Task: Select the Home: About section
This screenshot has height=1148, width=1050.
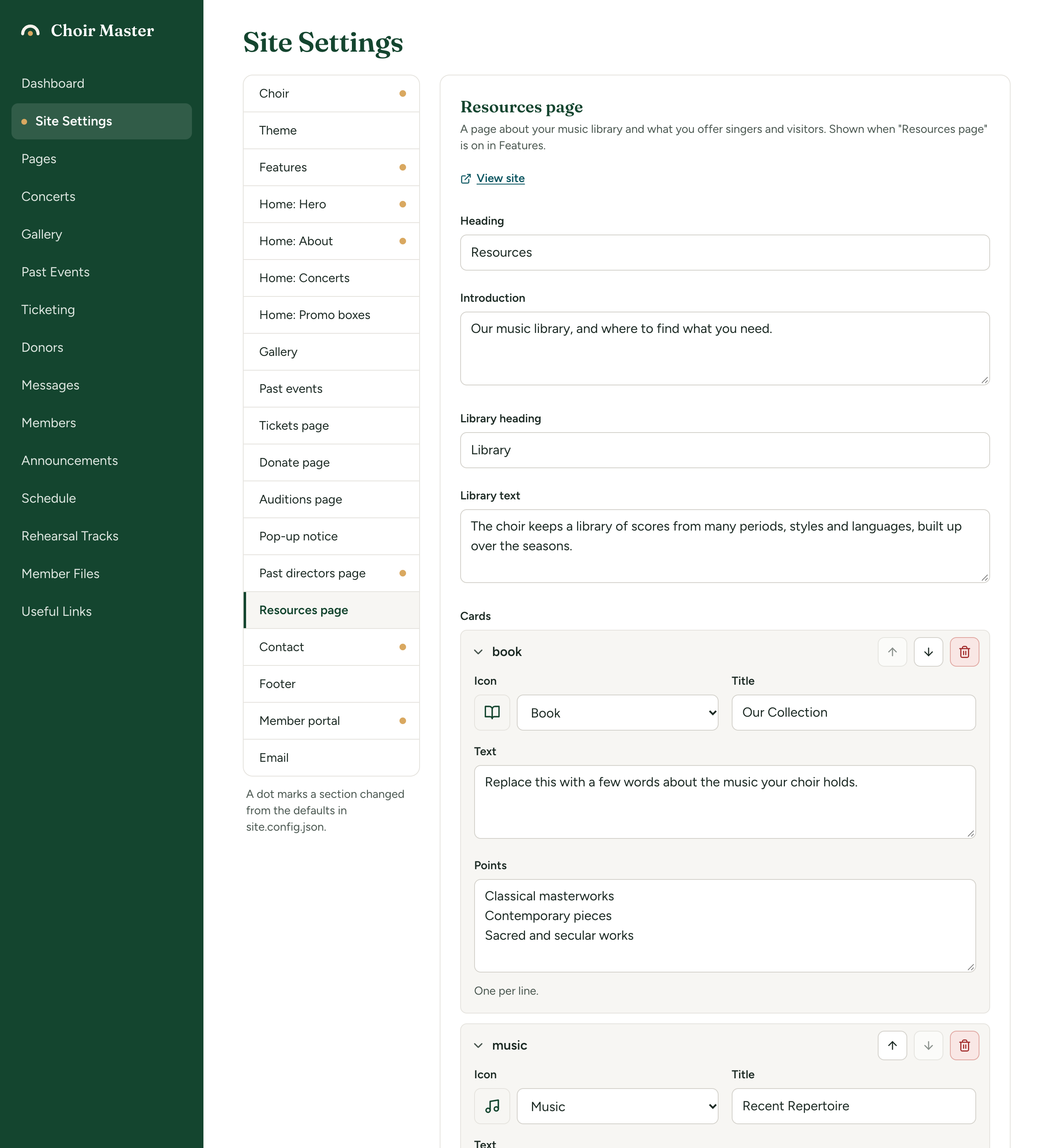Action: (x=331, y=241)
